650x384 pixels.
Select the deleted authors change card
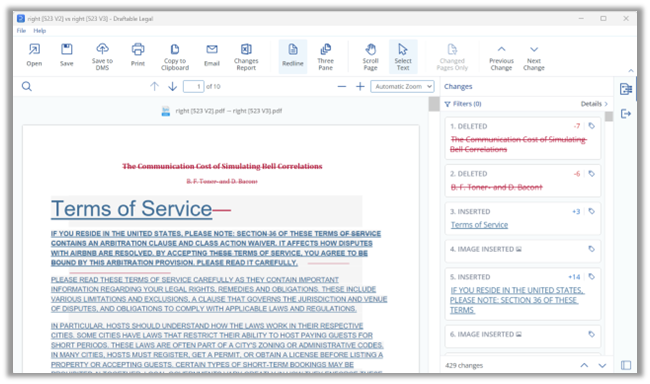pyautogui.click(x=522, y=181)
